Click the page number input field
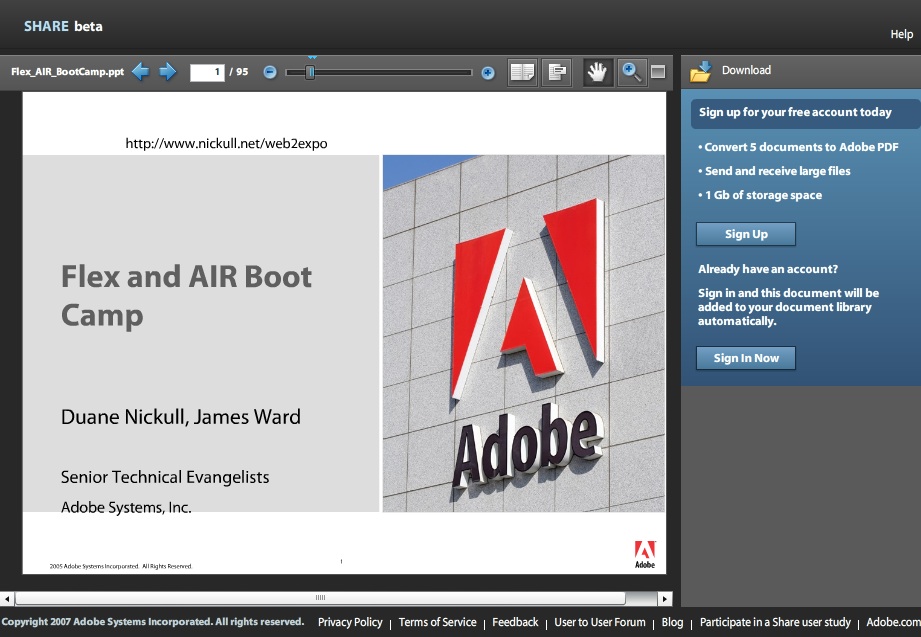Screen dimensions: 921x637 207,72
